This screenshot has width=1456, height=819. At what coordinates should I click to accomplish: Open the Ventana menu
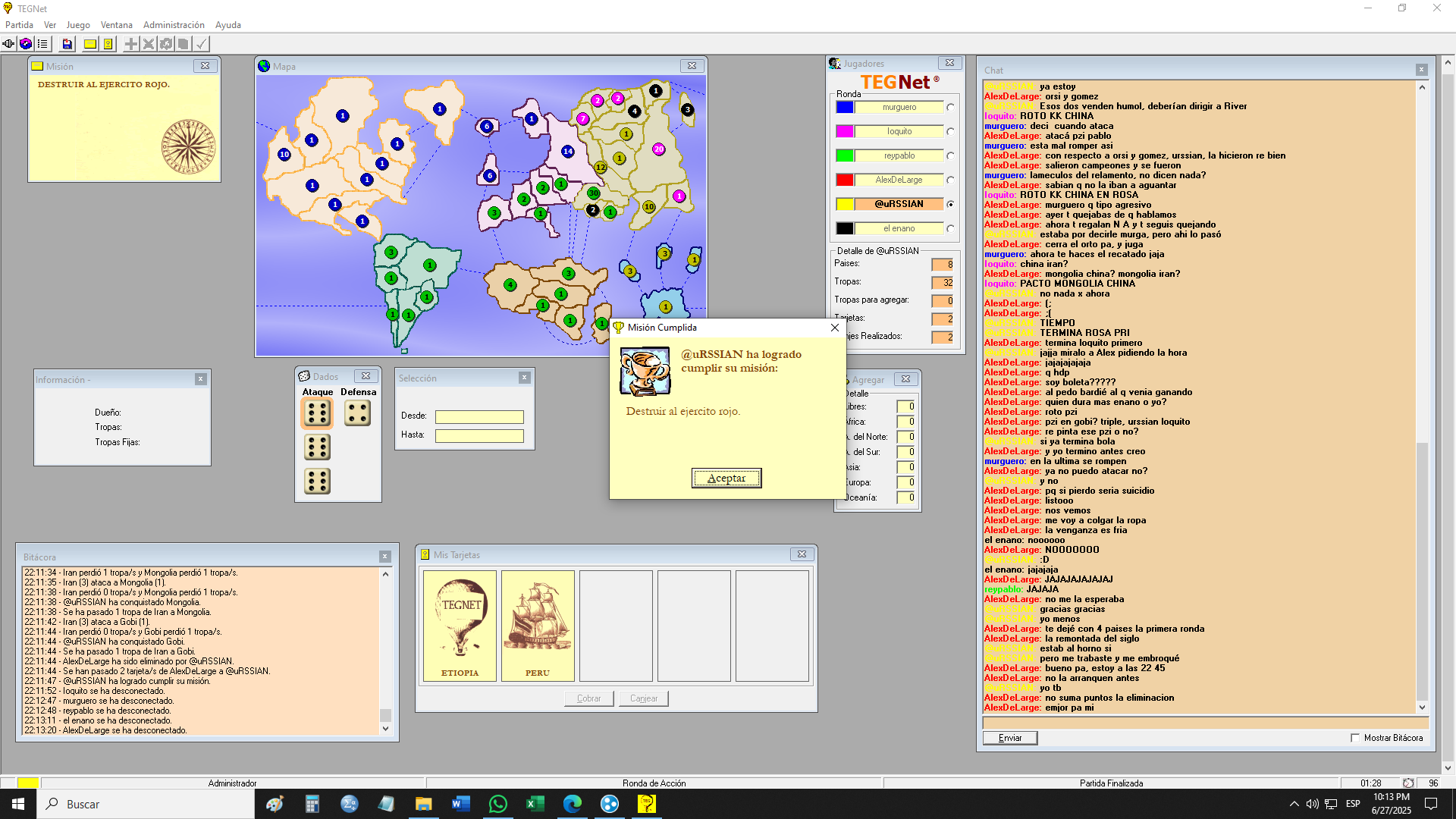116,25
